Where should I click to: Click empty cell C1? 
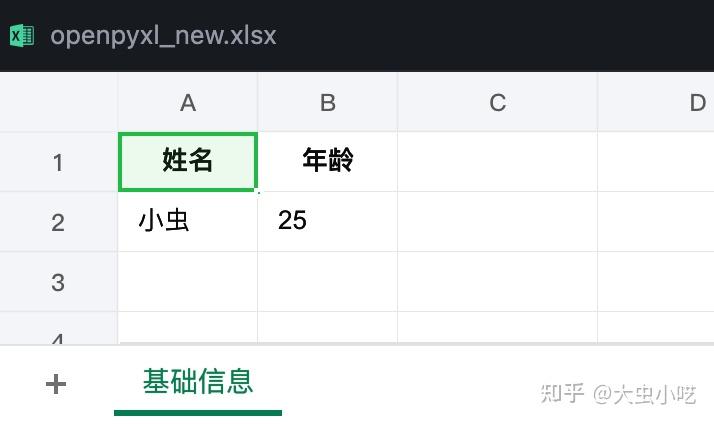tap(497, 162)
